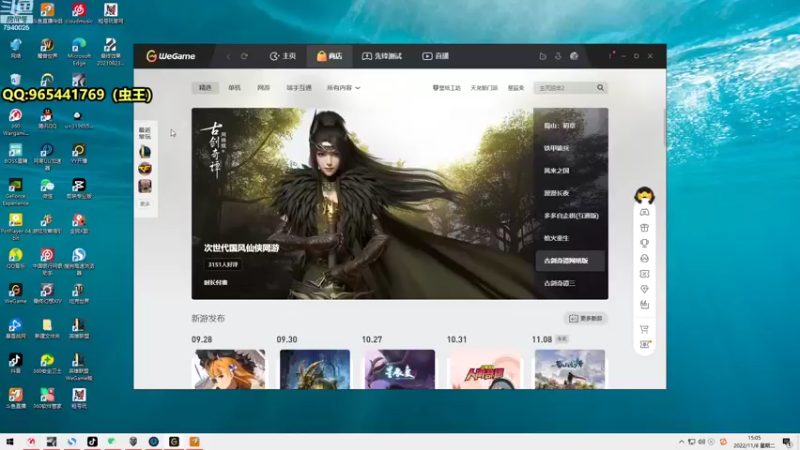Screen dimensions: 800x450
Task: Click the ticket icon with orange dot
Action: 645,344
